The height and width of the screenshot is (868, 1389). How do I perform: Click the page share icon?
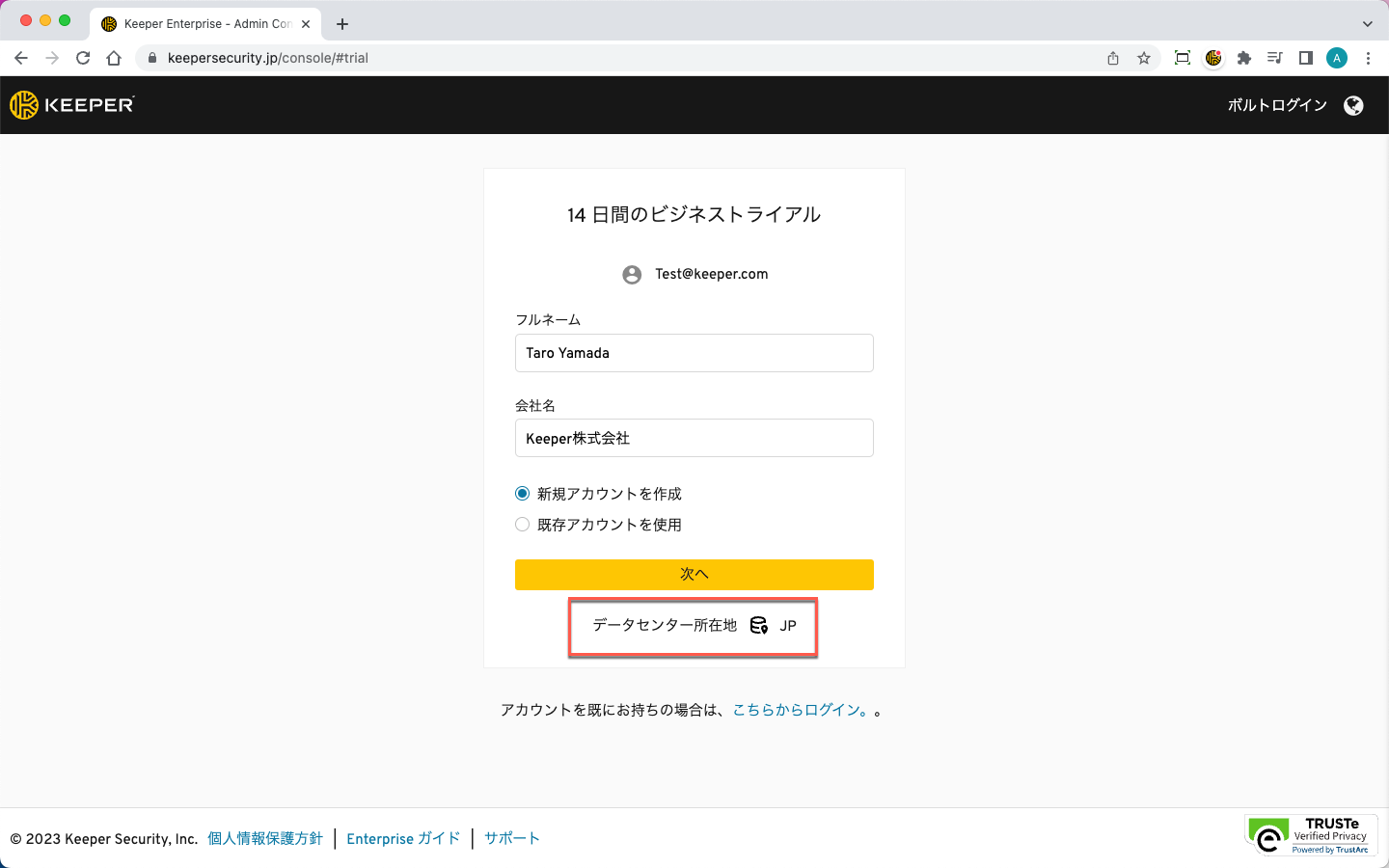(x=1113, y=58)
